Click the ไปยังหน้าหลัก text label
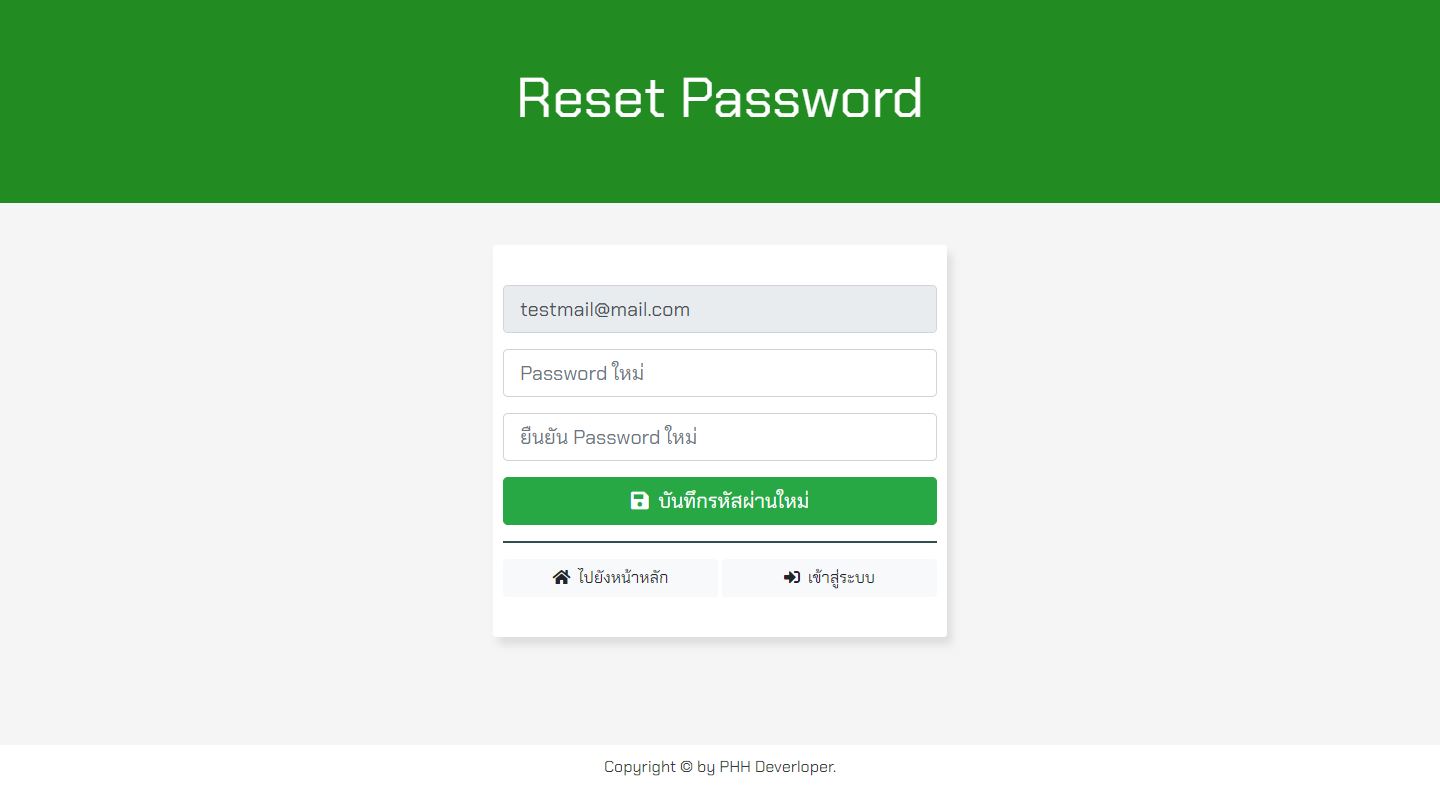This screenshot has height=789, width=1440. (623, 578)
